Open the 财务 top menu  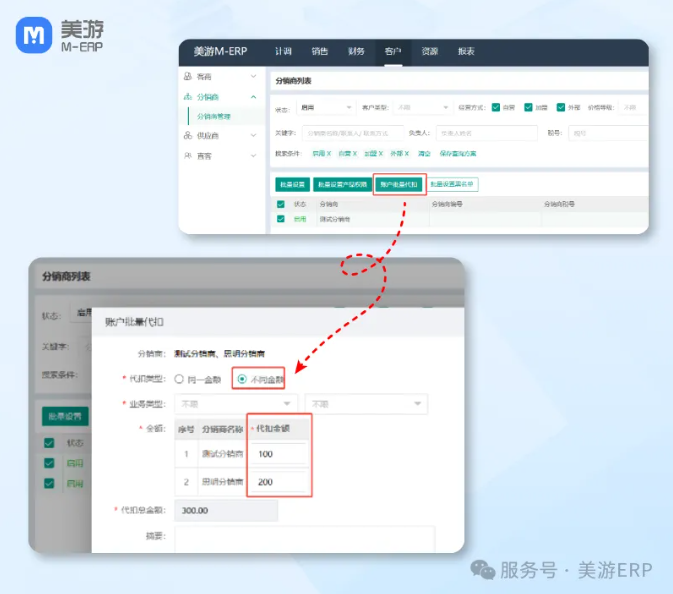pyautogui.click(x=357, y=52)
